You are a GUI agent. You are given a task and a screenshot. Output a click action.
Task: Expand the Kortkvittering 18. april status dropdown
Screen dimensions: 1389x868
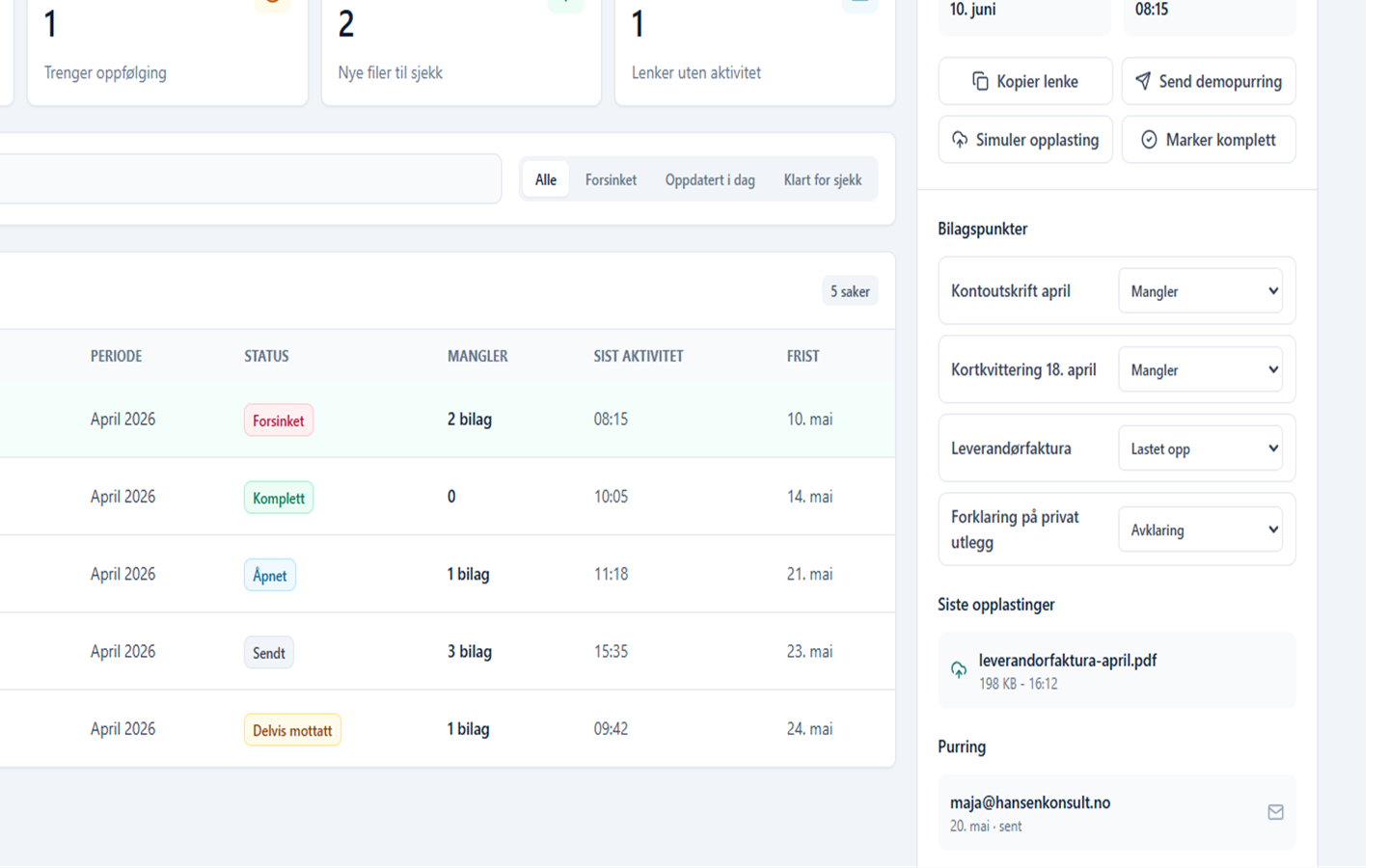pos(1201,370)
